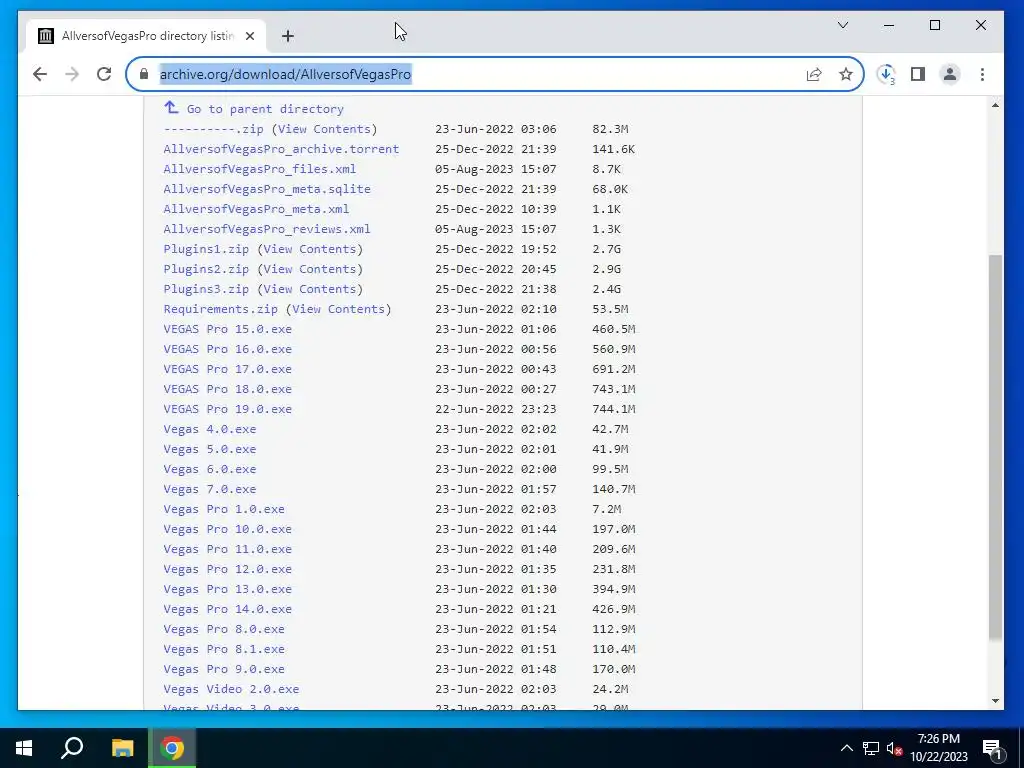Open Windows Start menu

pyautogui.click(x=24, y=748)
